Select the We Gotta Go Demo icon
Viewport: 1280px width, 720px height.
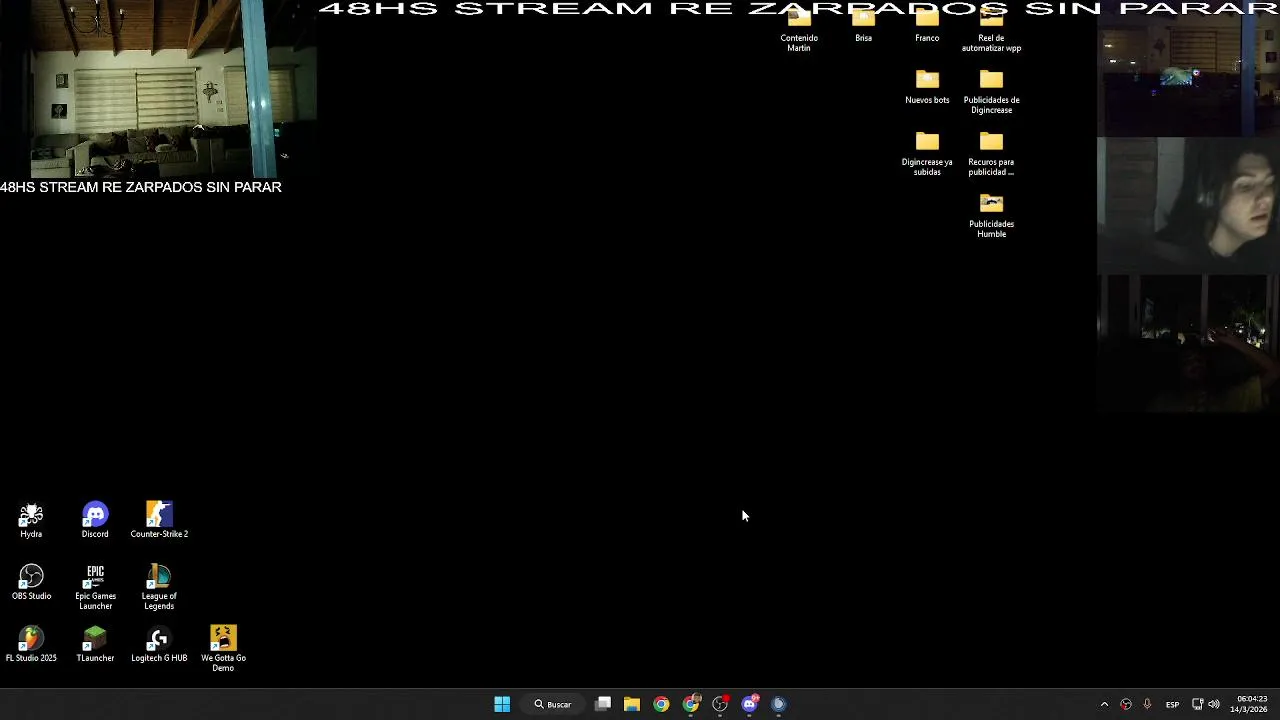[223, 650]
